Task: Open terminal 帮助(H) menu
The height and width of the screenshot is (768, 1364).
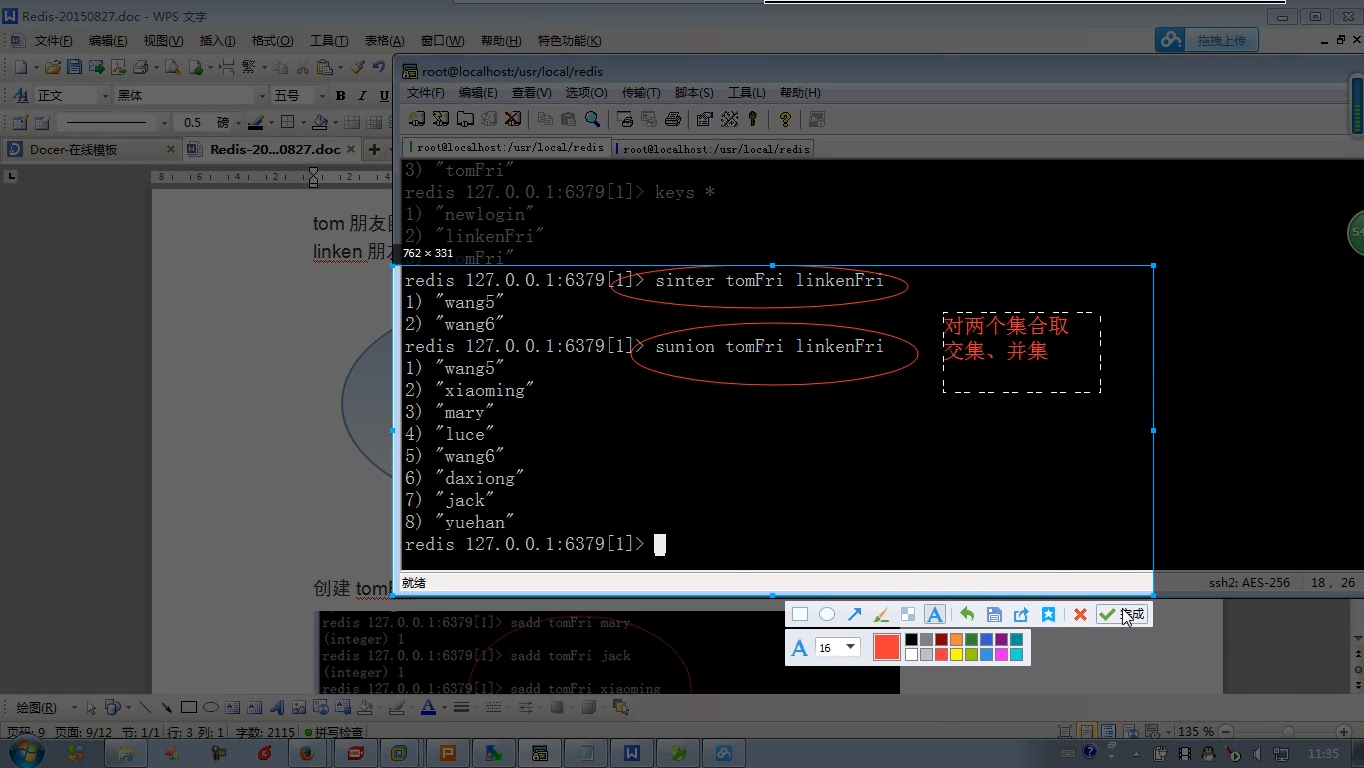Action: (x=800, y=93)
